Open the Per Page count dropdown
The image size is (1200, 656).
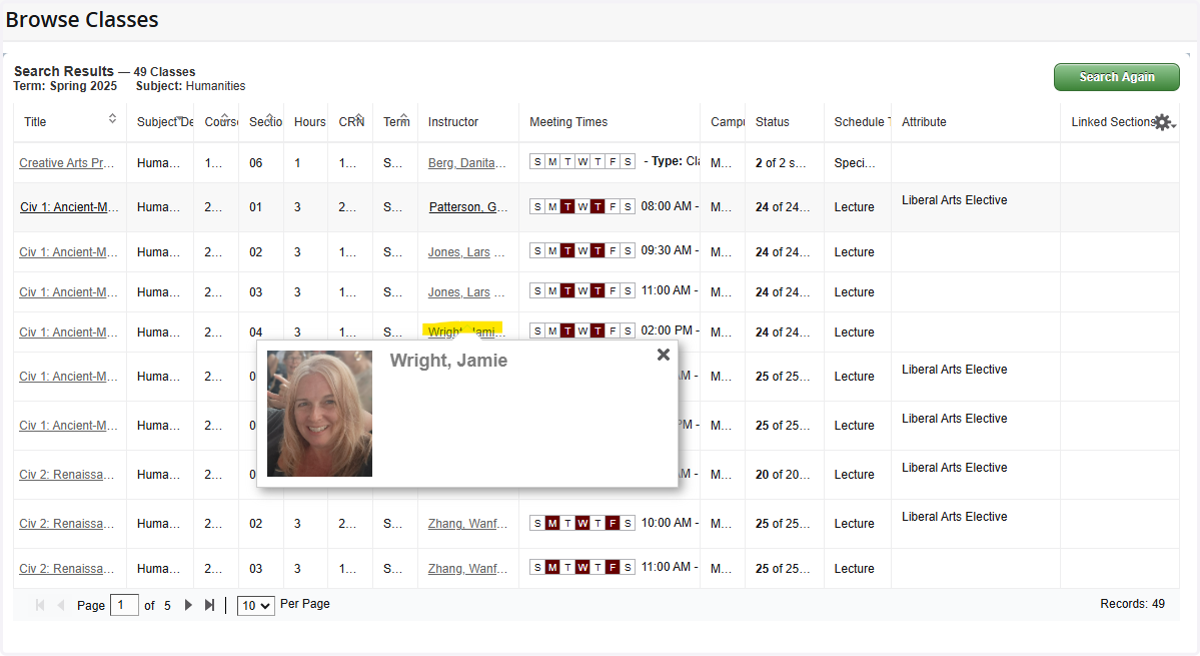[256, 606]
